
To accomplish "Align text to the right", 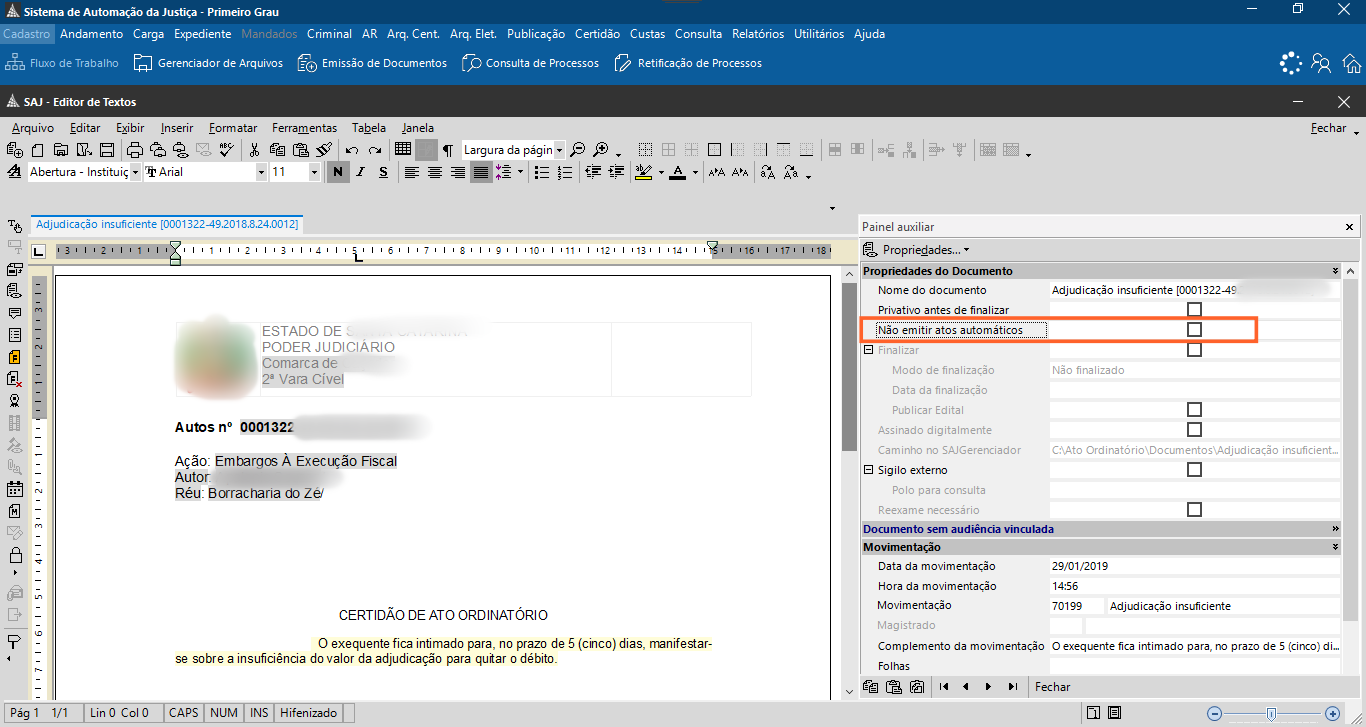I will coord(458,172).
